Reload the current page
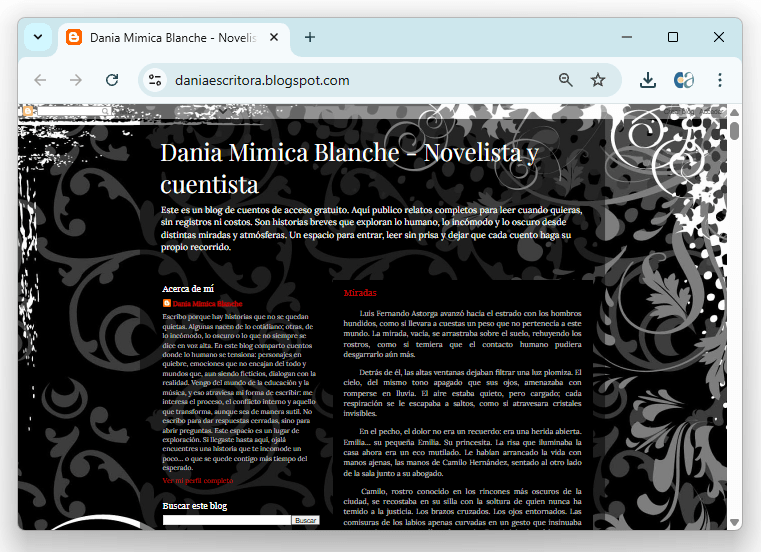 pyautogui.click(x=112, y=80)
